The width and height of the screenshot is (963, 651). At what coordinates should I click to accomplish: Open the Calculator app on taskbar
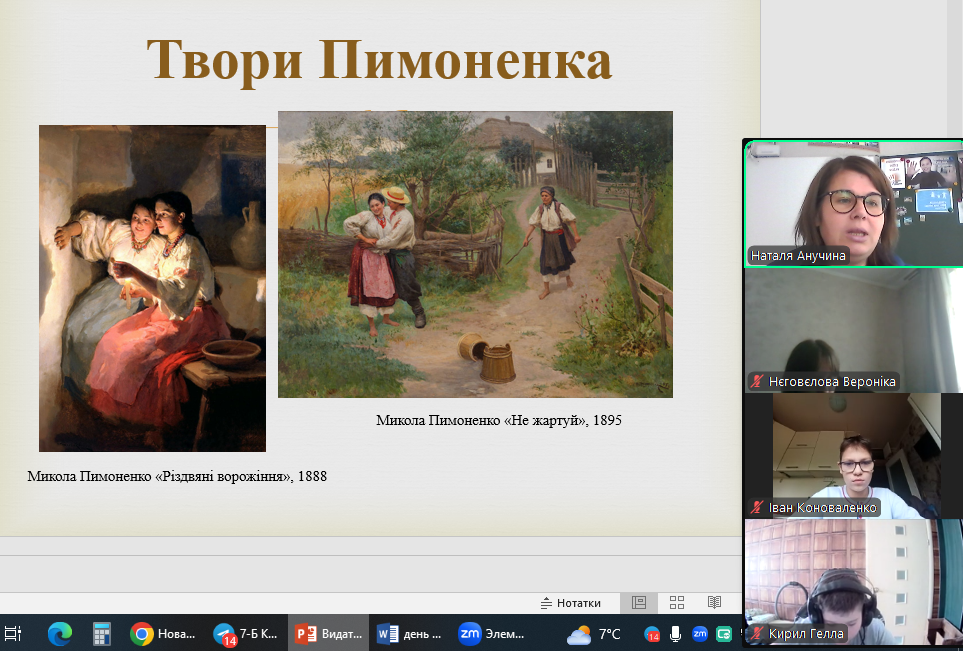pyautogui.click(x=101, y=633)
